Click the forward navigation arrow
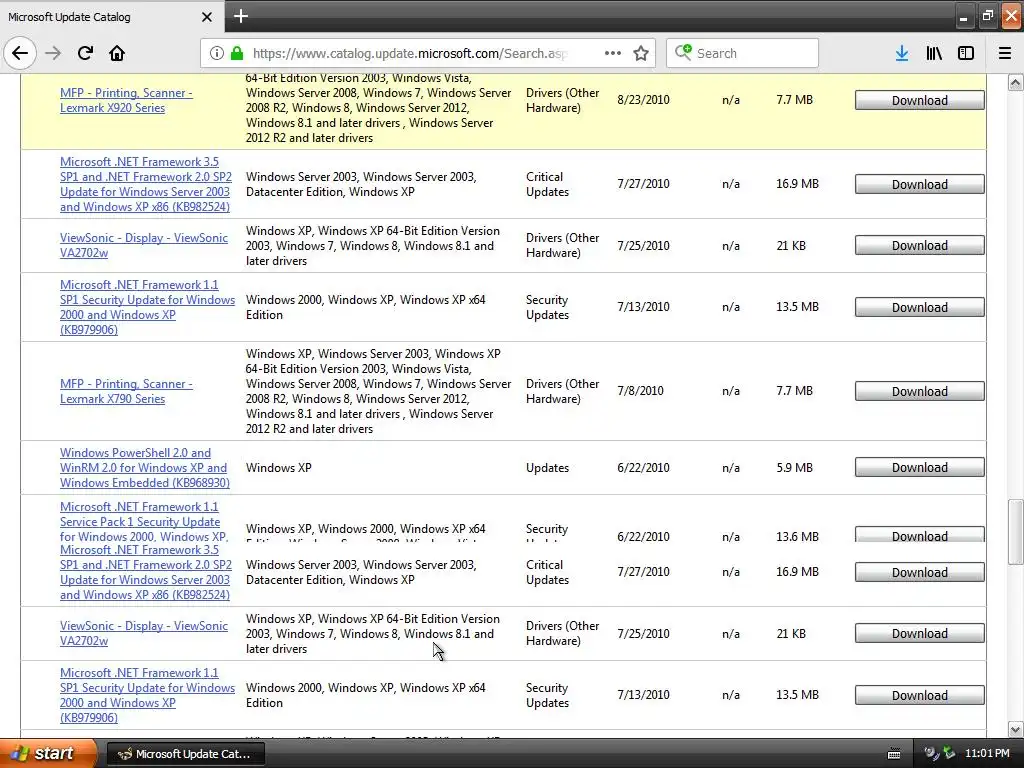The image size is (1024, 768). click(x=53, y=53)
